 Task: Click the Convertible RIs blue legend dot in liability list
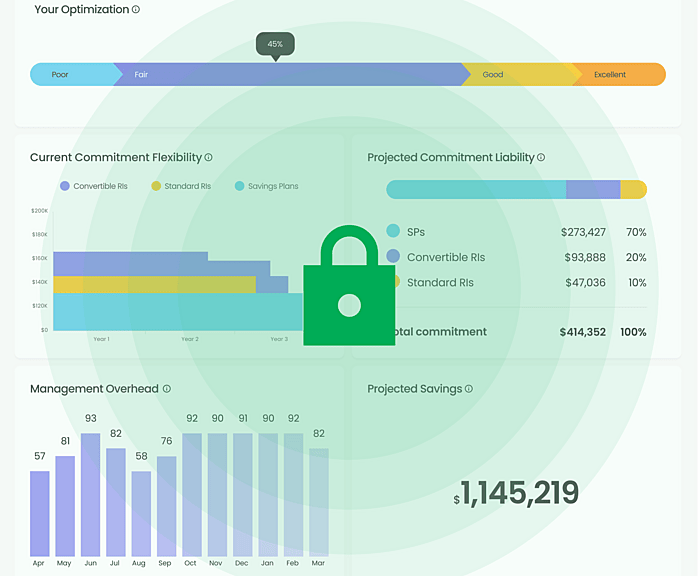coord(393,256)
